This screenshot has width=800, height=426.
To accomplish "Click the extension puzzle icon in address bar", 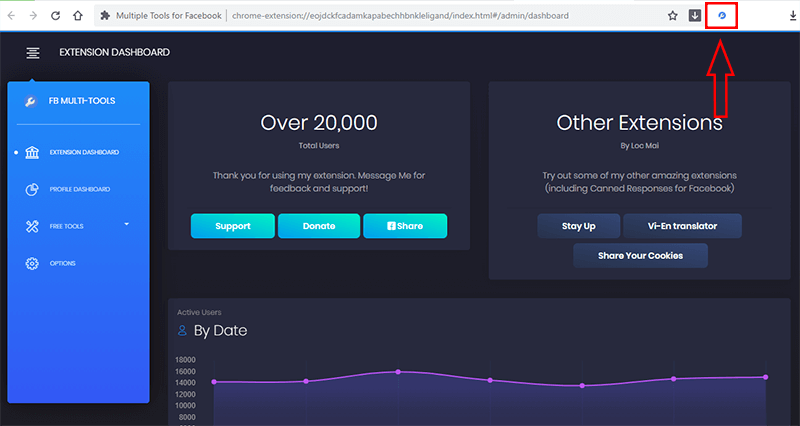I will pos(105,16).
